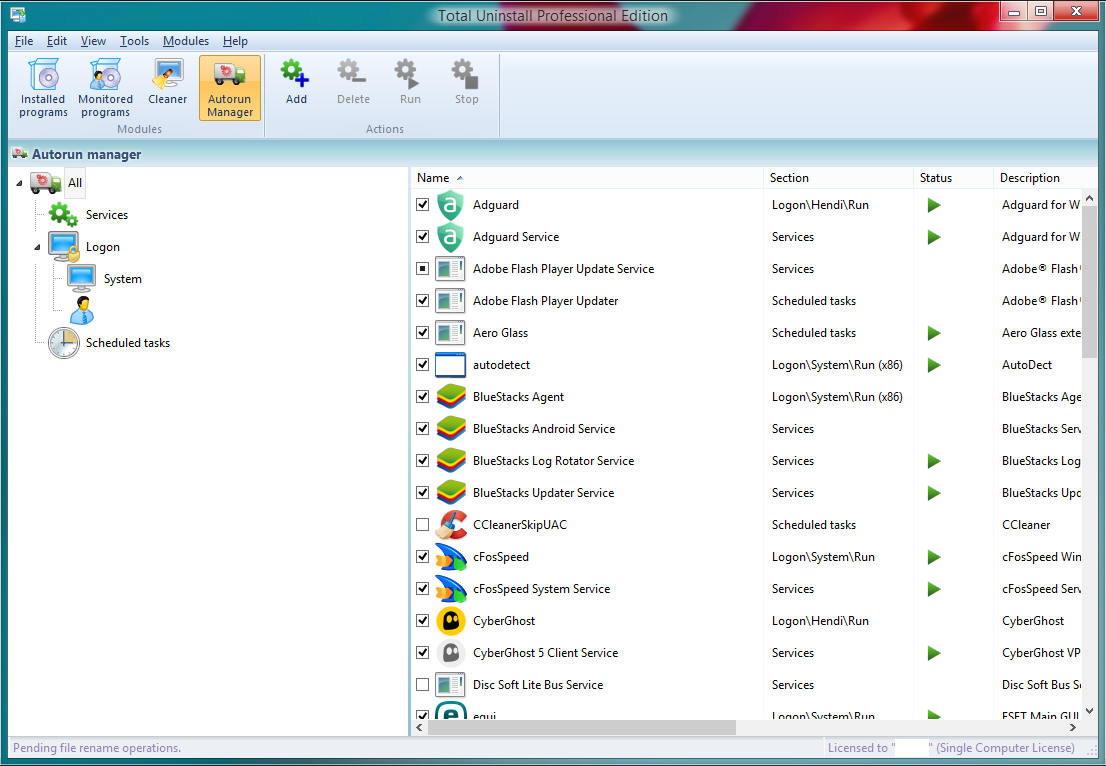Open the Cleaner module
Viewport: 1106px width, 766px height.
click(167, 83)
